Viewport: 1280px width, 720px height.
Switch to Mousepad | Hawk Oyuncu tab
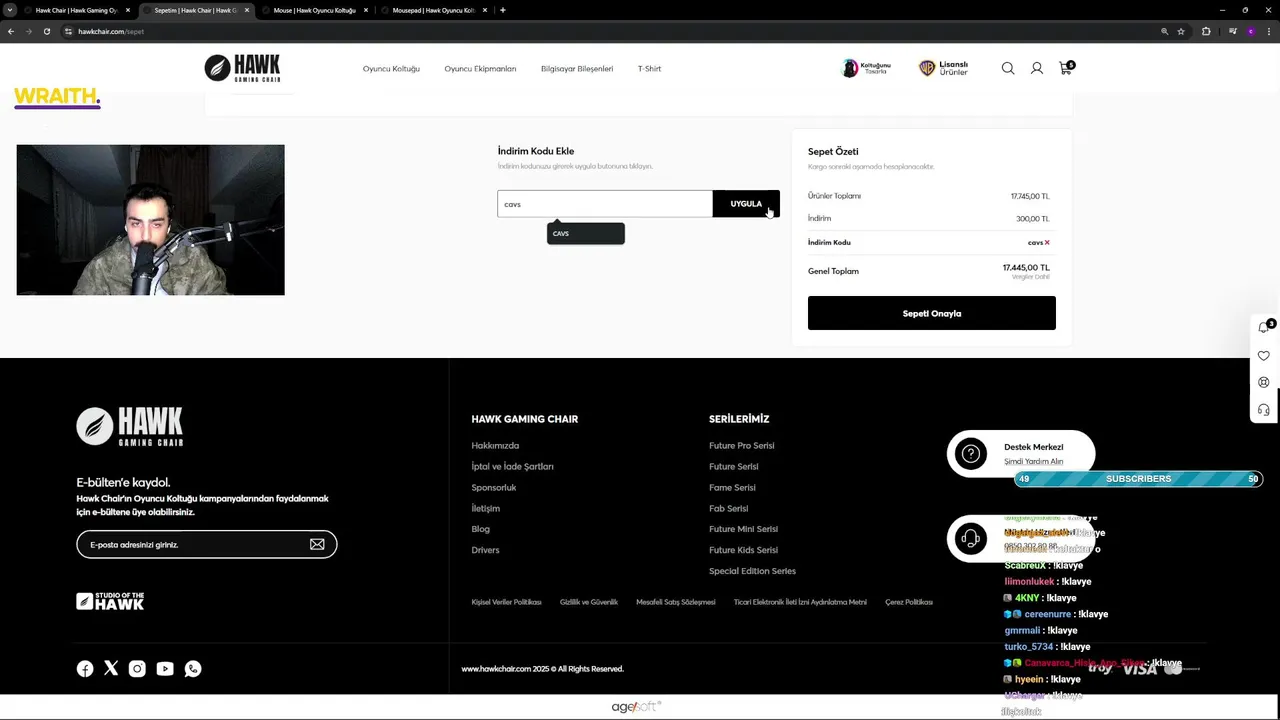coord(433,10)
